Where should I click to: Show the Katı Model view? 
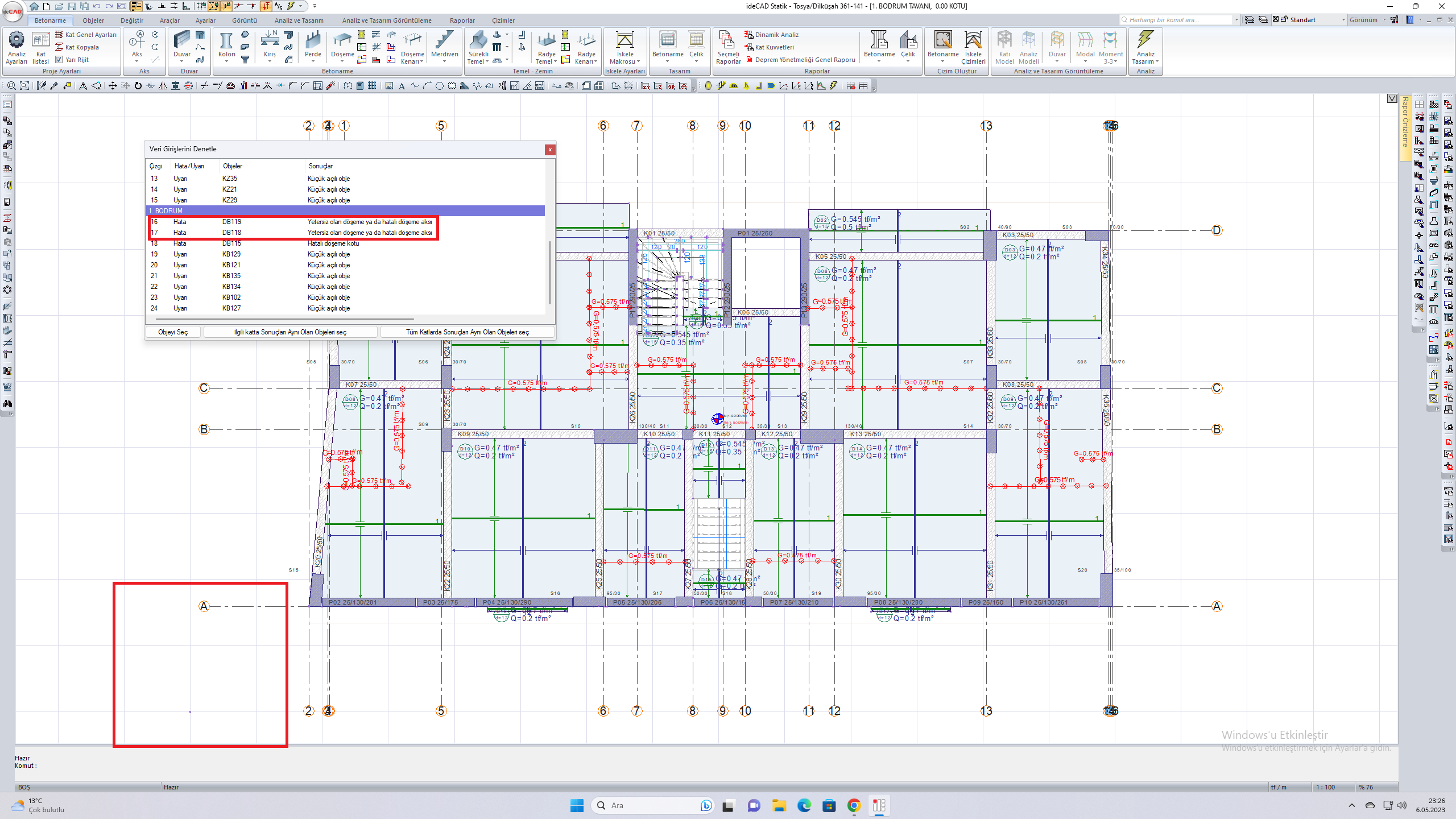pos(1004,48)
